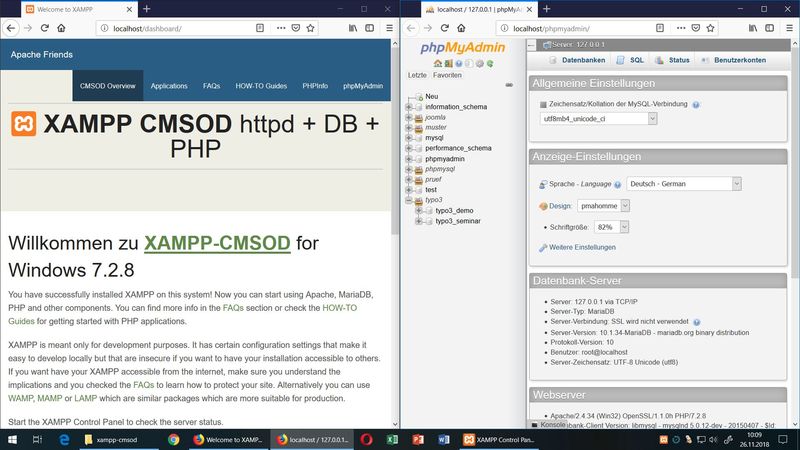Open Excel from the taskbar
This screenshot has width=800, height=450.
[392, 439]
